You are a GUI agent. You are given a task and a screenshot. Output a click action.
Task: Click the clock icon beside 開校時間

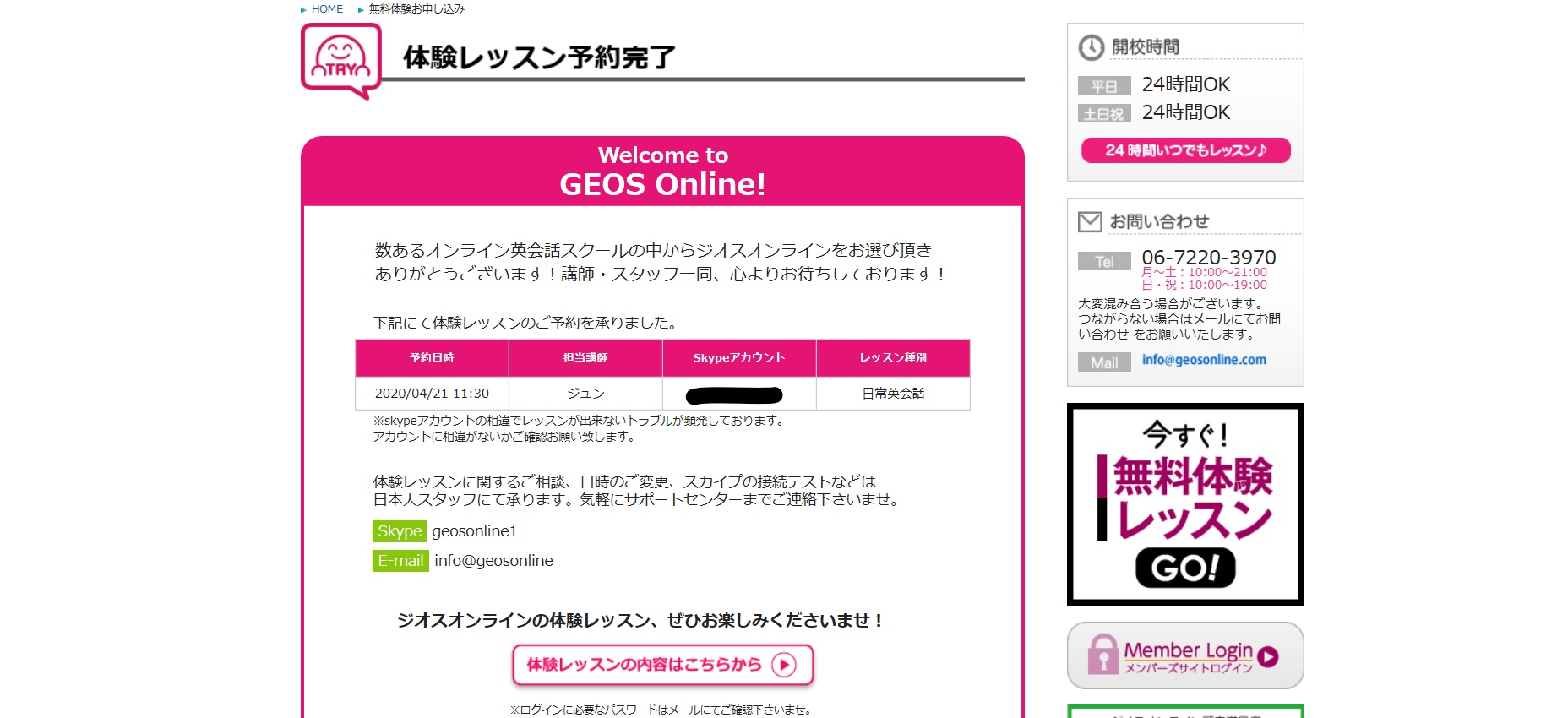[x=1091, y=47]
